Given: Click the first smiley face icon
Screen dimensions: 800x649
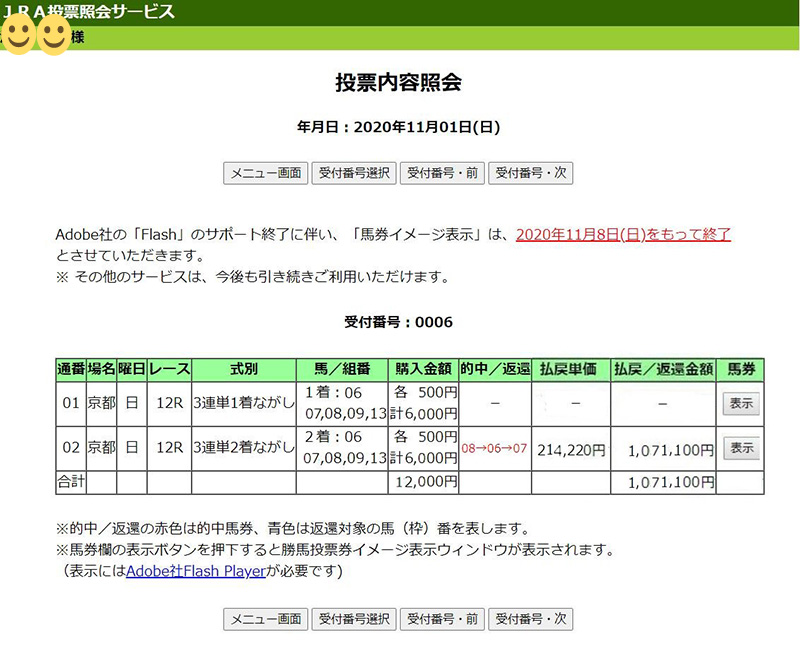Looking at the screenshot, I should (18, 37).
